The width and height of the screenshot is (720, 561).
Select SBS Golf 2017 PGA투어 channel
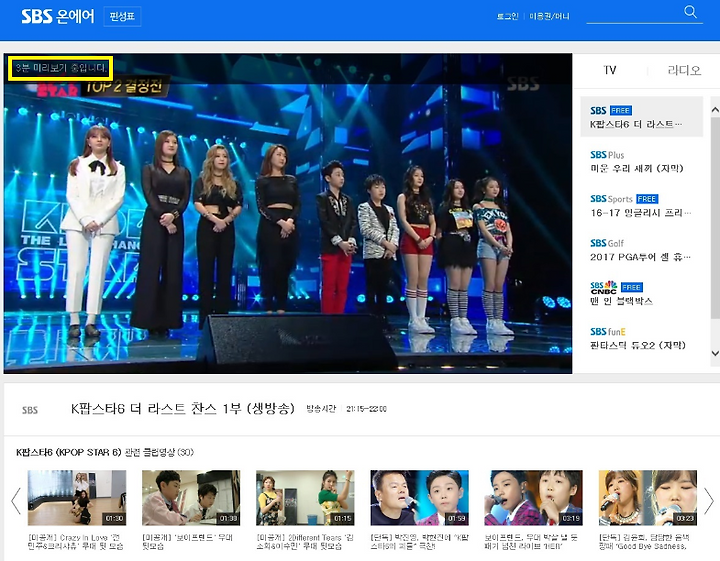pyautogui.click(x=641, y=250)
